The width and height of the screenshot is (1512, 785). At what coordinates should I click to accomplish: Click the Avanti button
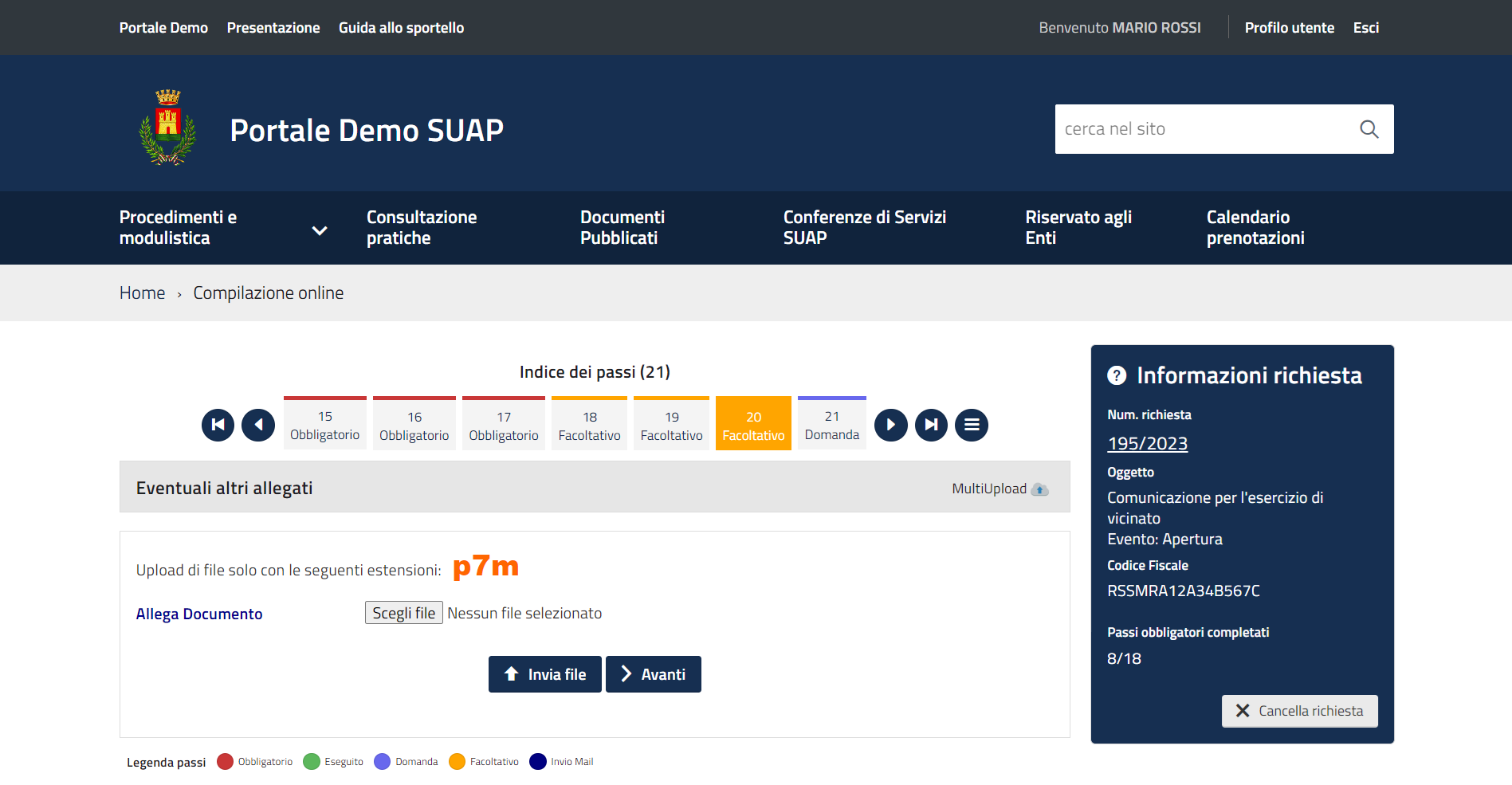(653, 674)
